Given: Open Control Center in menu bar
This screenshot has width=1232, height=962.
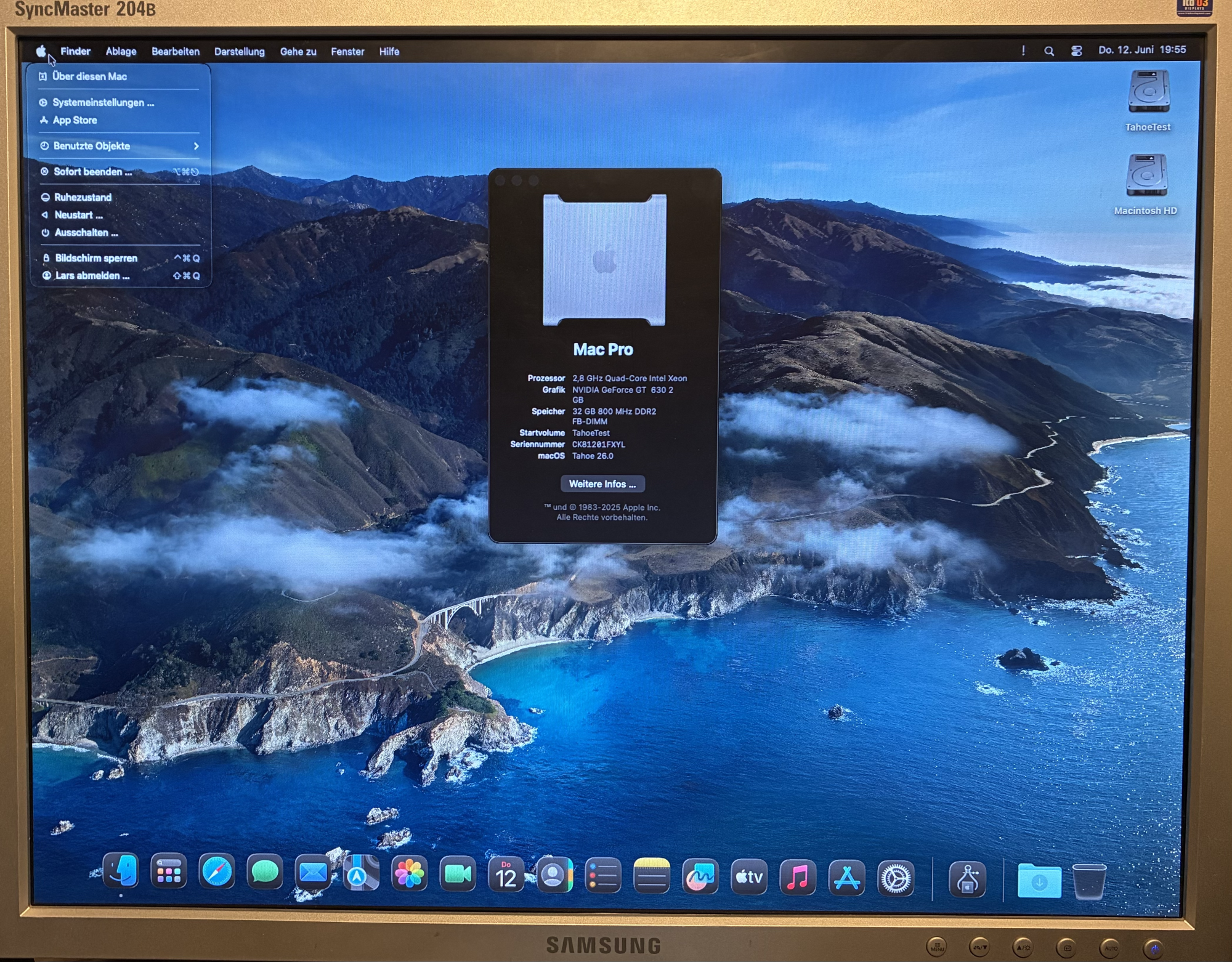Looking at the screenshot, I should 1076,51.
